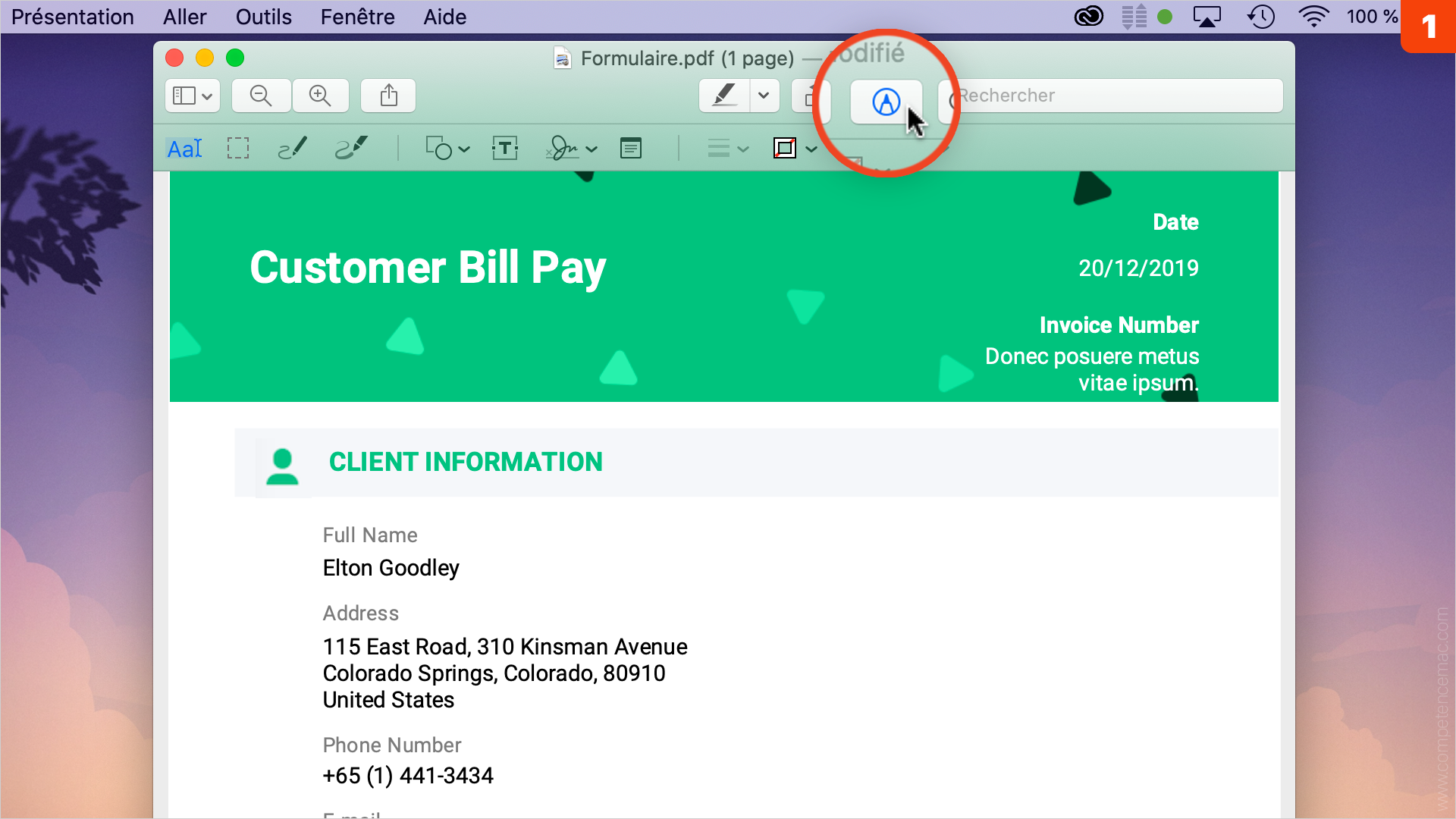The height and width of the screenshot is (819, 1456).
Task: Toggle the markup pen tool
Action: point(884,95)
